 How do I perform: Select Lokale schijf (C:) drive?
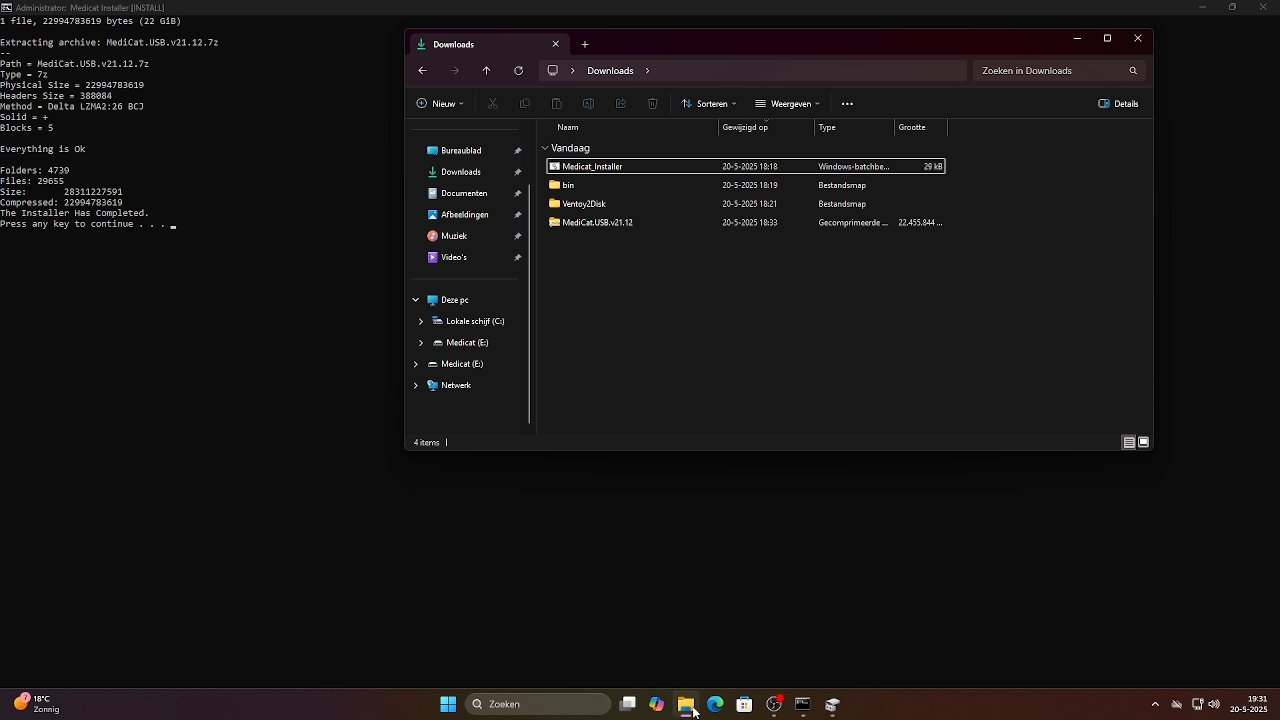tap(474, 321)
